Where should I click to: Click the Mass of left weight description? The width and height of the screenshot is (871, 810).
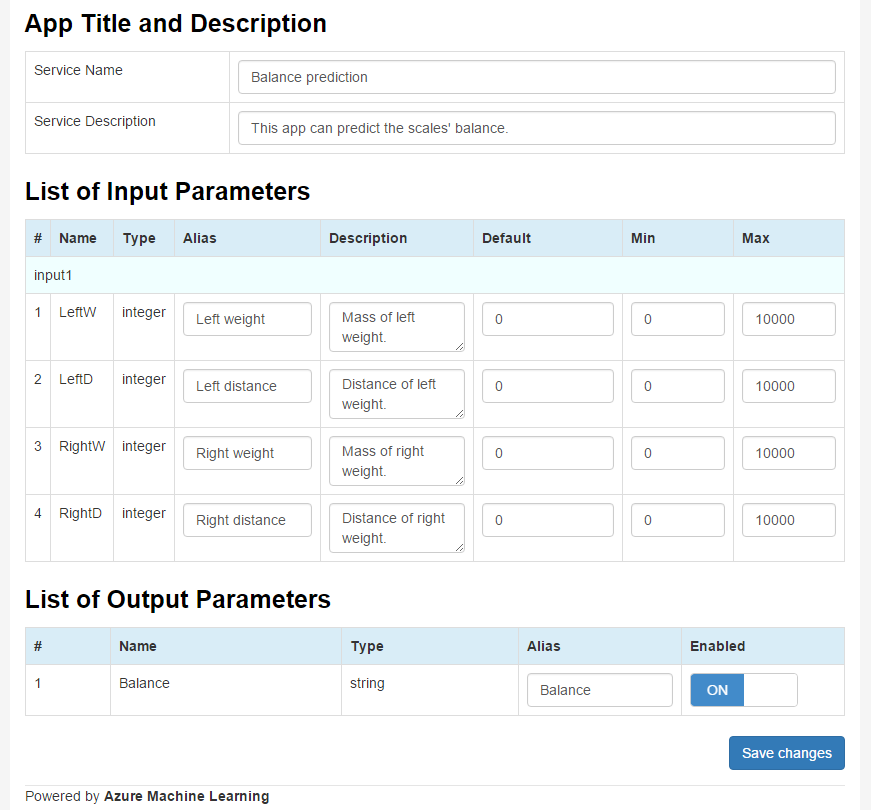click(397, 327)
